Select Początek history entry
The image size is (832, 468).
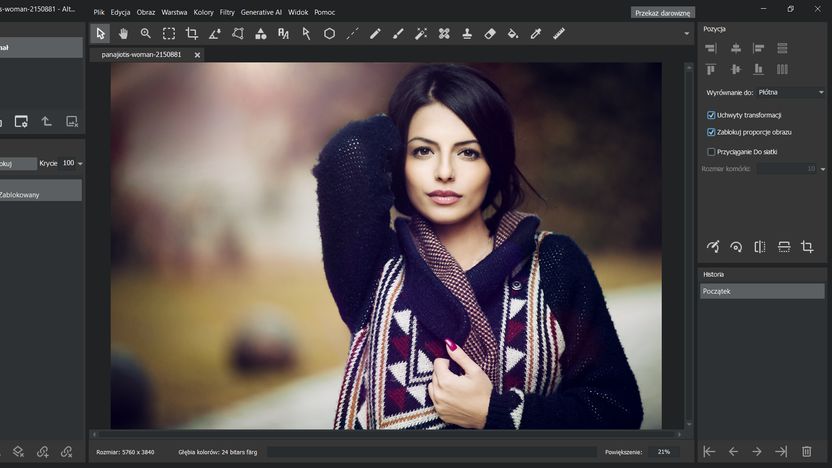pyautogui.click(x=762, y=291)
